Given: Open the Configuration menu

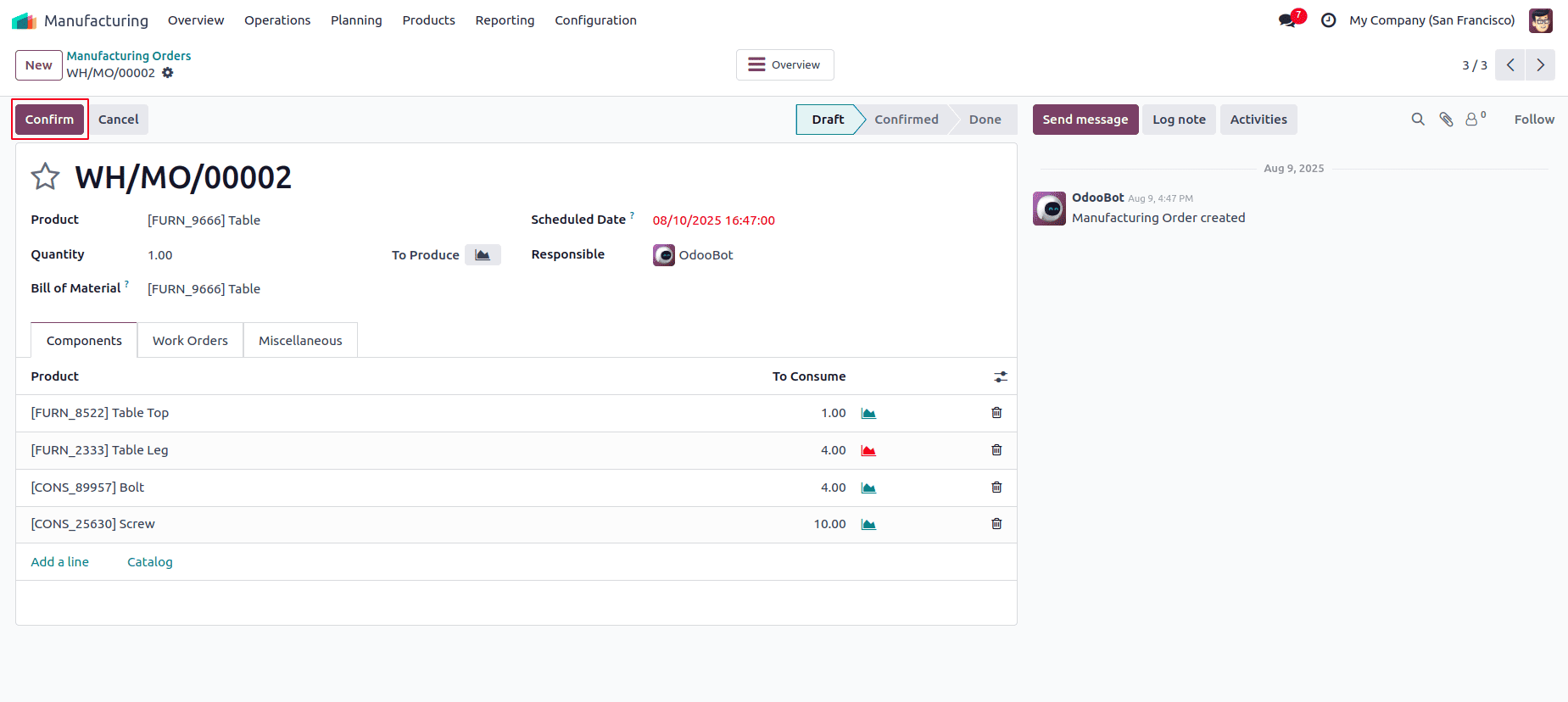Looking at the screenshot, I should (595, 20).
